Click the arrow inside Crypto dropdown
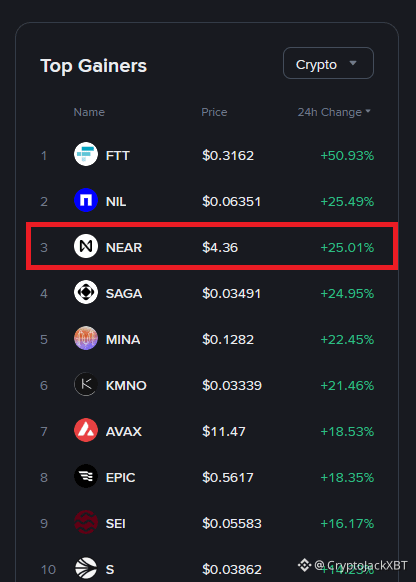Viewport: 416px width, 582px height. [x=353, y=63]
